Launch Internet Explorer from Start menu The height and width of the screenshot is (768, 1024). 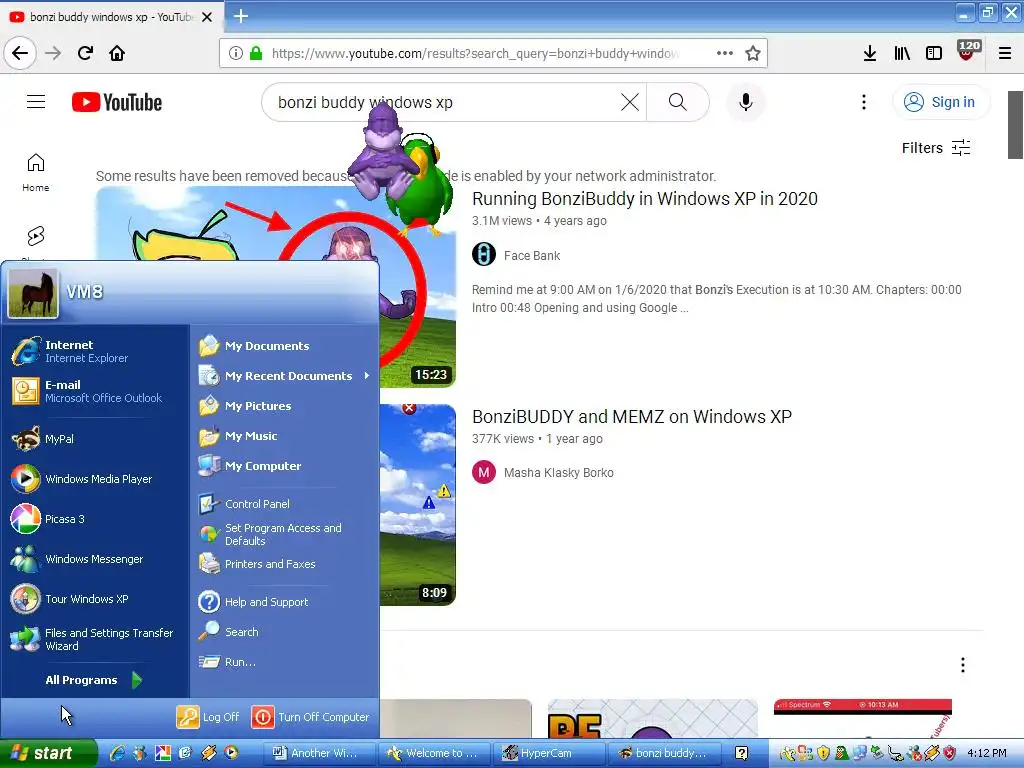point(95,351)
